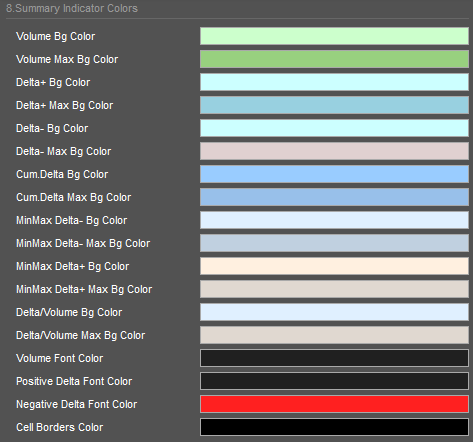Select the black Cell Borders Color swatch
Viewport: 473px width, 442px height.
tap(334, 427)
